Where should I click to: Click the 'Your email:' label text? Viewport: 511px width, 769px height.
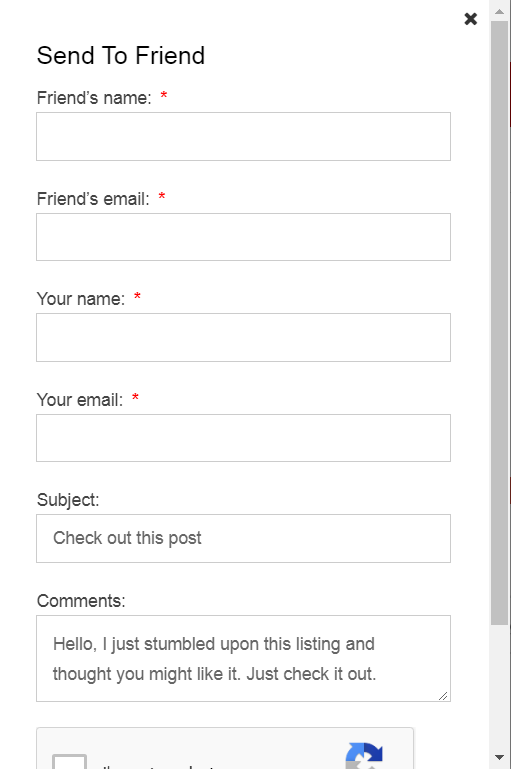[x=80, y=400]
